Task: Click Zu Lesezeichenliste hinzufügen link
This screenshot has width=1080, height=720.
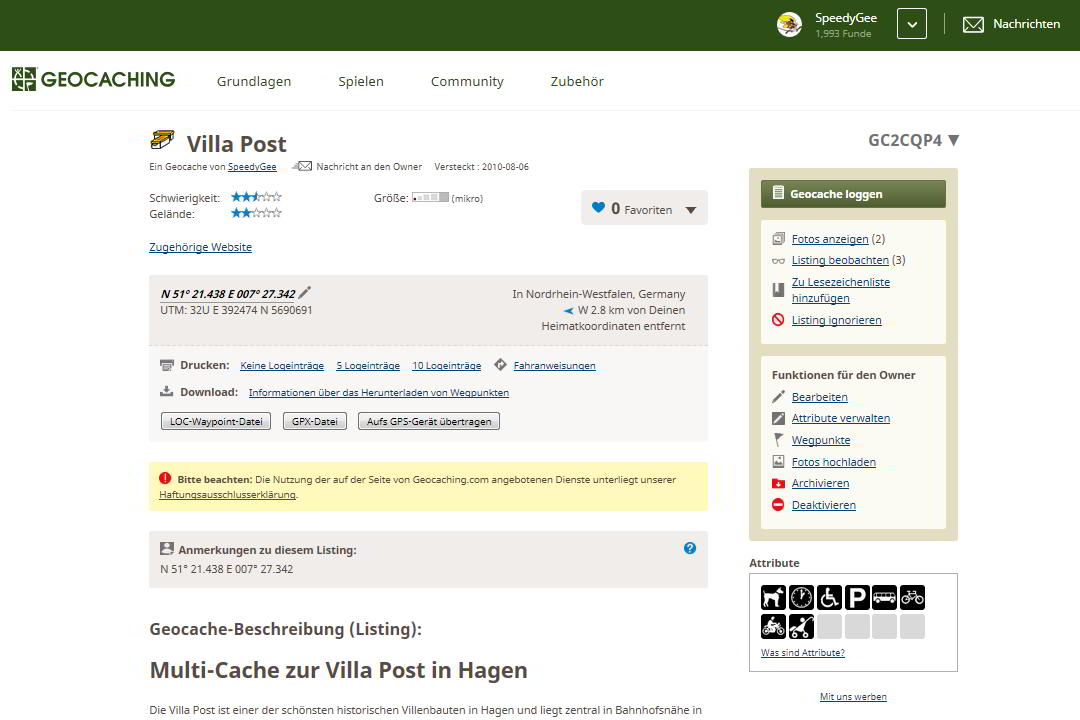Action: 840,290
